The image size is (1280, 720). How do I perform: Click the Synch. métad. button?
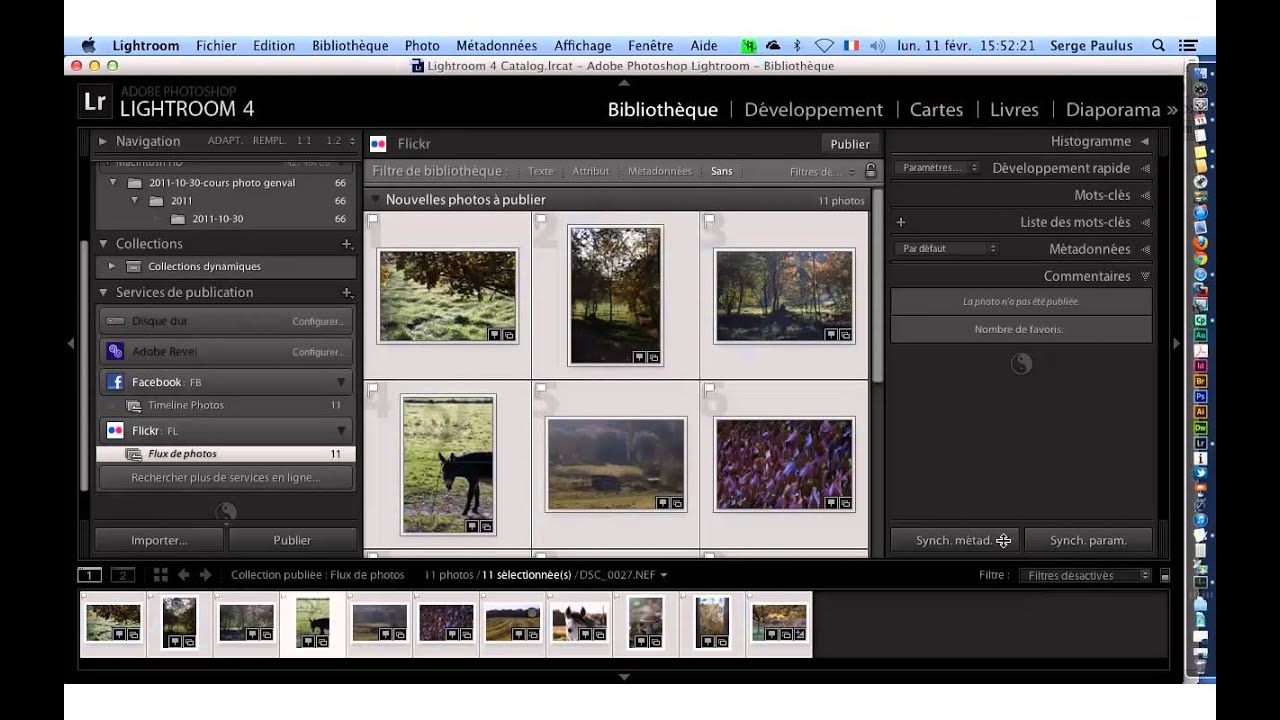pyautogui.click(x=954, y=541)
